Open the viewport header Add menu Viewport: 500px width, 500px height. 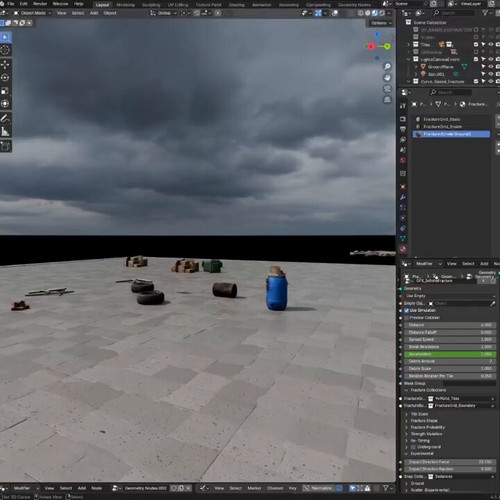(94, 13)
